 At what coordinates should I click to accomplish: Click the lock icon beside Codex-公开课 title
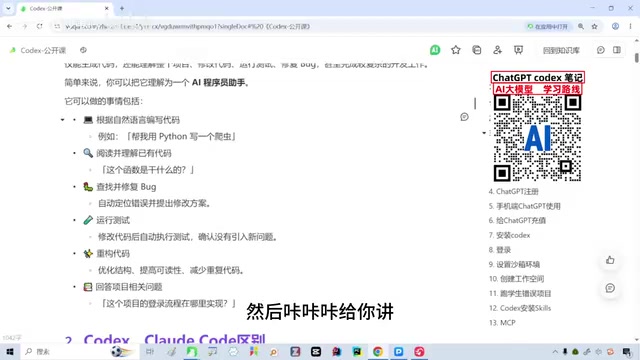83,50
